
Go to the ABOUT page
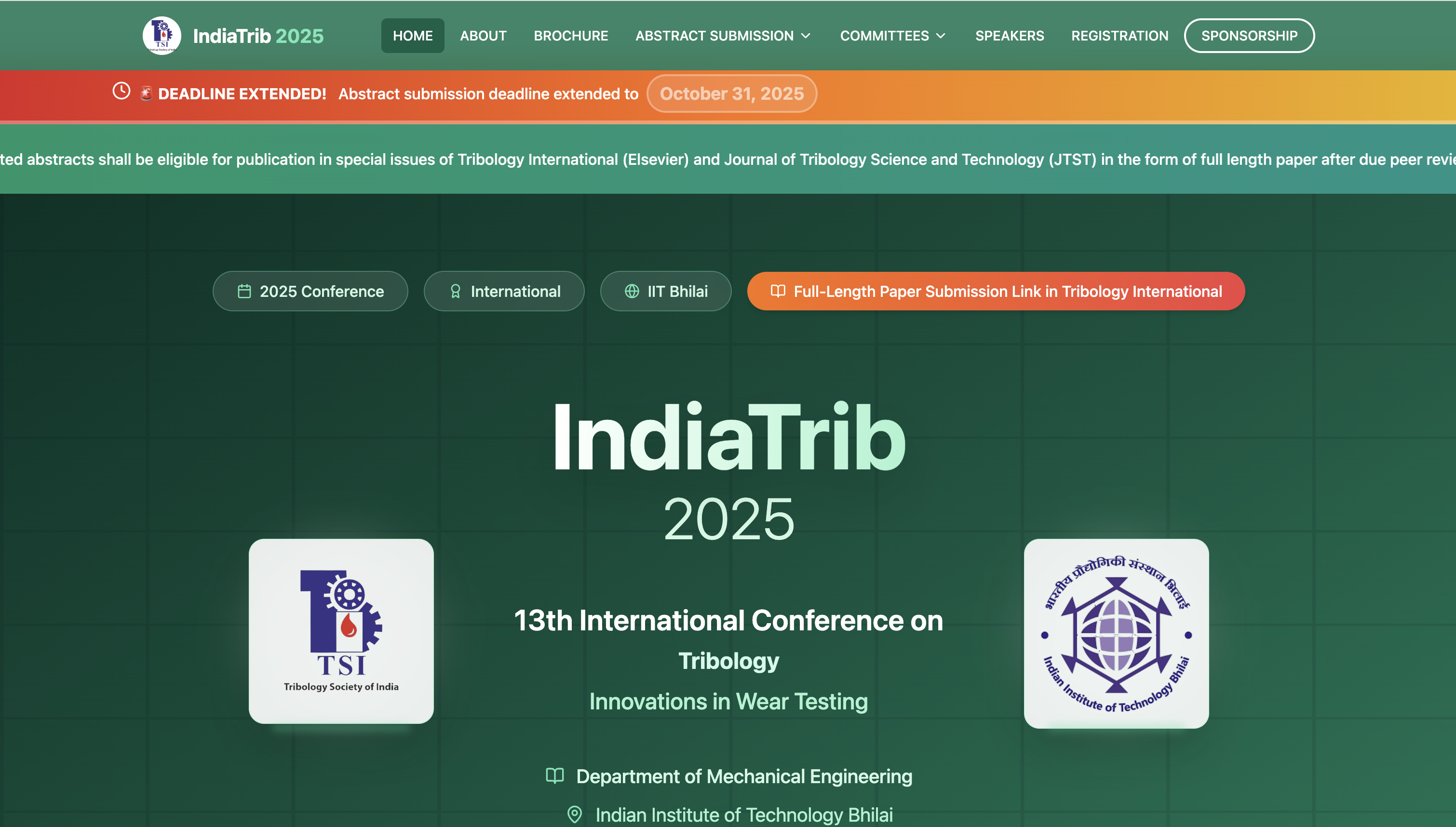coord(483,36)
